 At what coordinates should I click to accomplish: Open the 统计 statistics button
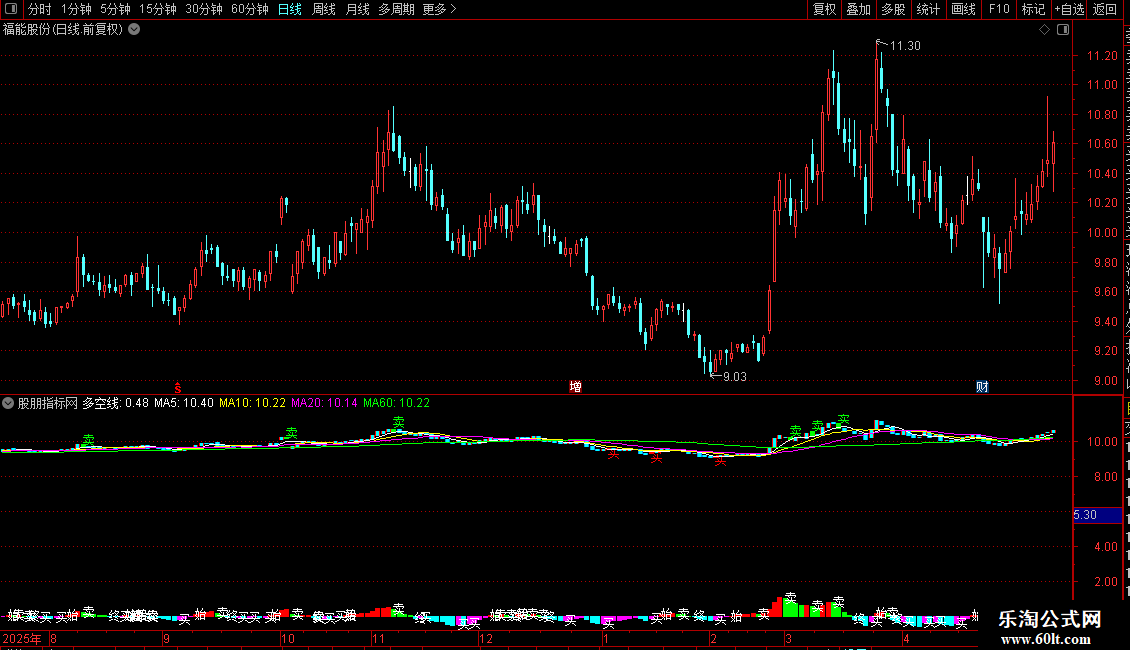927,9
